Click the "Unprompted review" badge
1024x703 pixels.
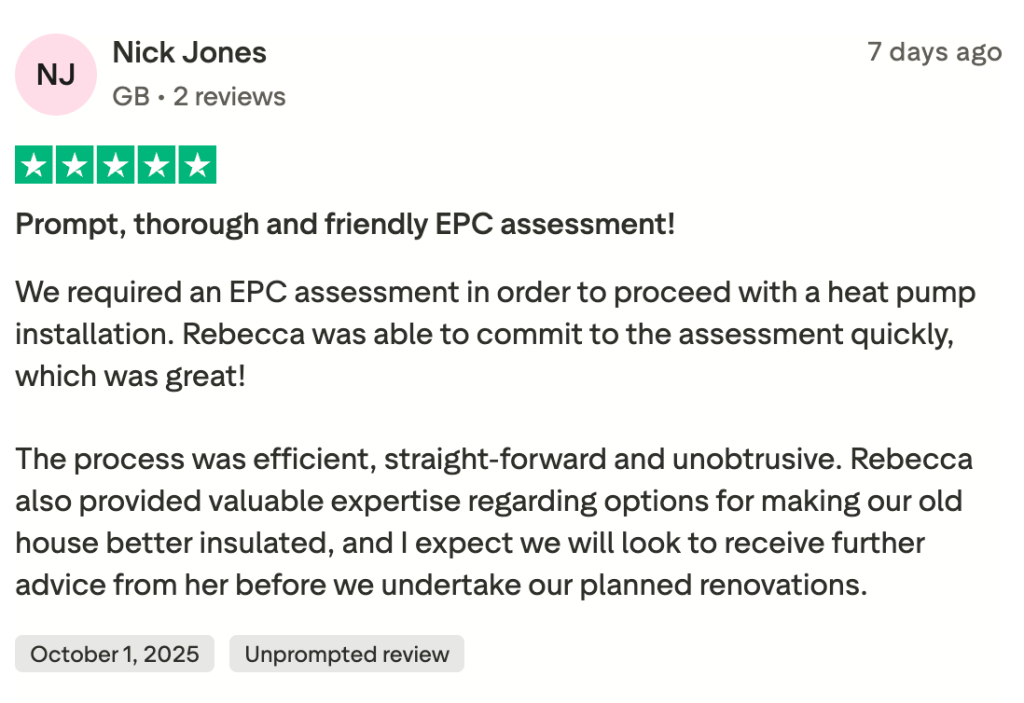(x=347, y=655)
